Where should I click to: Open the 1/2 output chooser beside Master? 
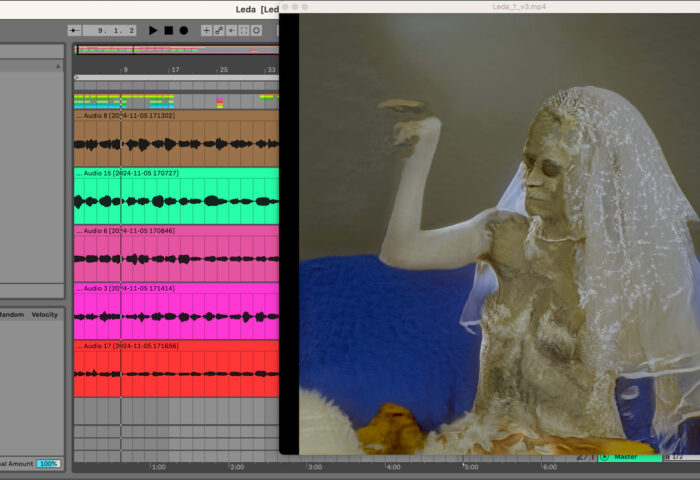point(681,457)
